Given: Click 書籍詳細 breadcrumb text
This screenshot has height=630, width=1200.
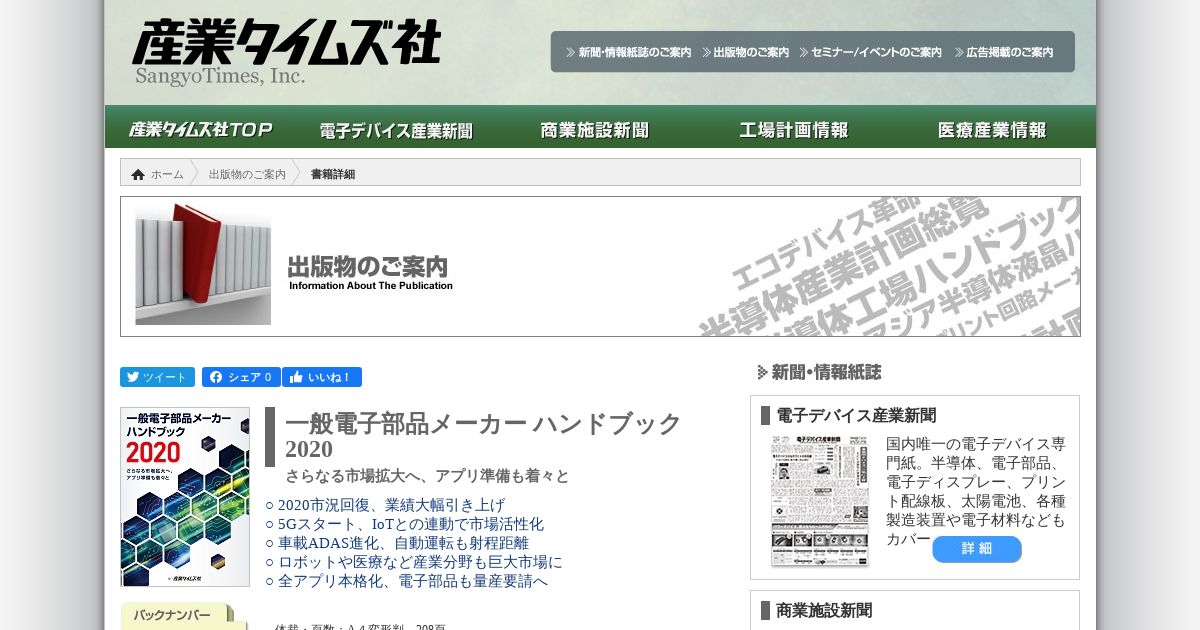Looking at the screenshot, I should click(x=333, y=174).
